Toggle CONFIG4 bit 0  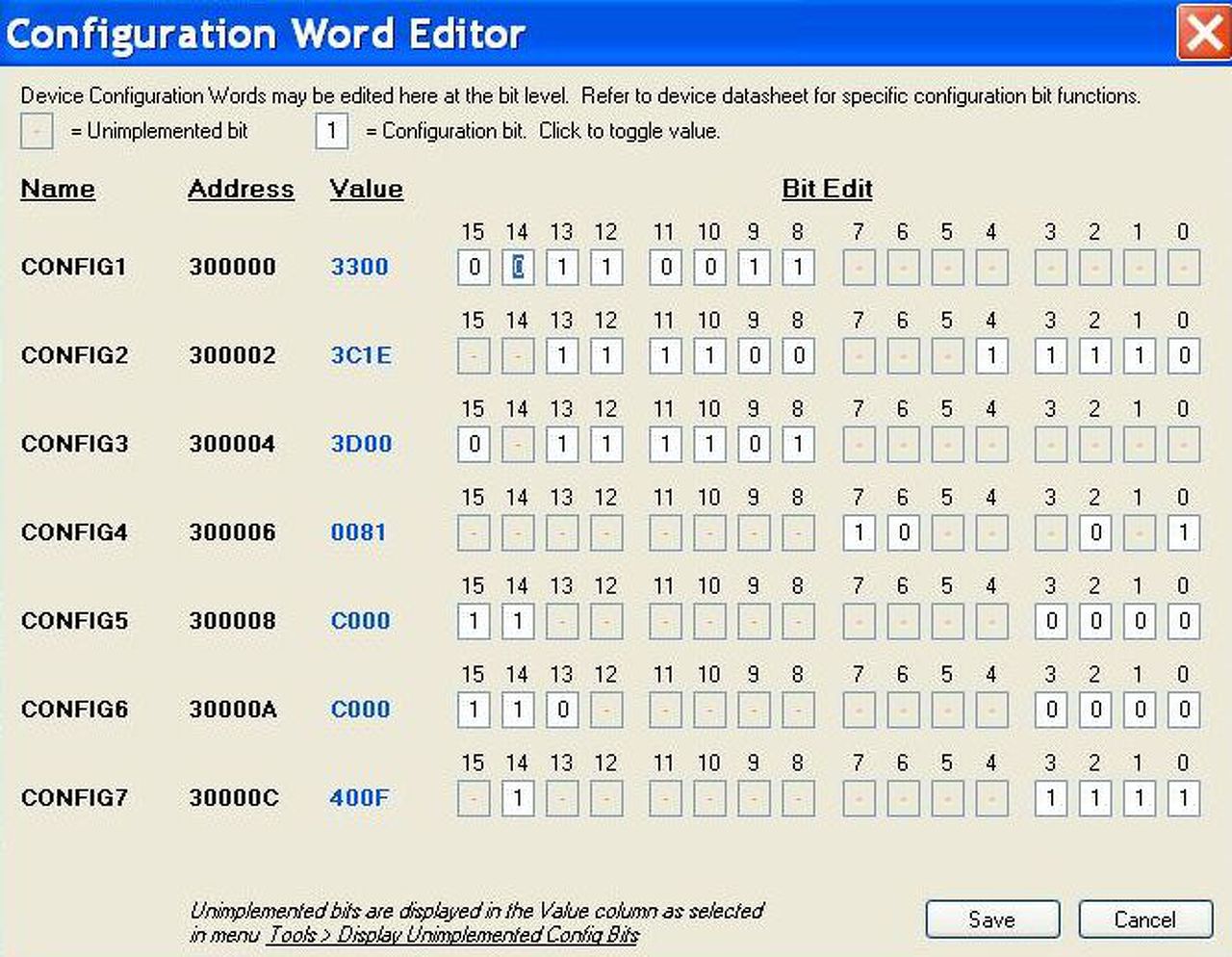(x=1184, y=532)
